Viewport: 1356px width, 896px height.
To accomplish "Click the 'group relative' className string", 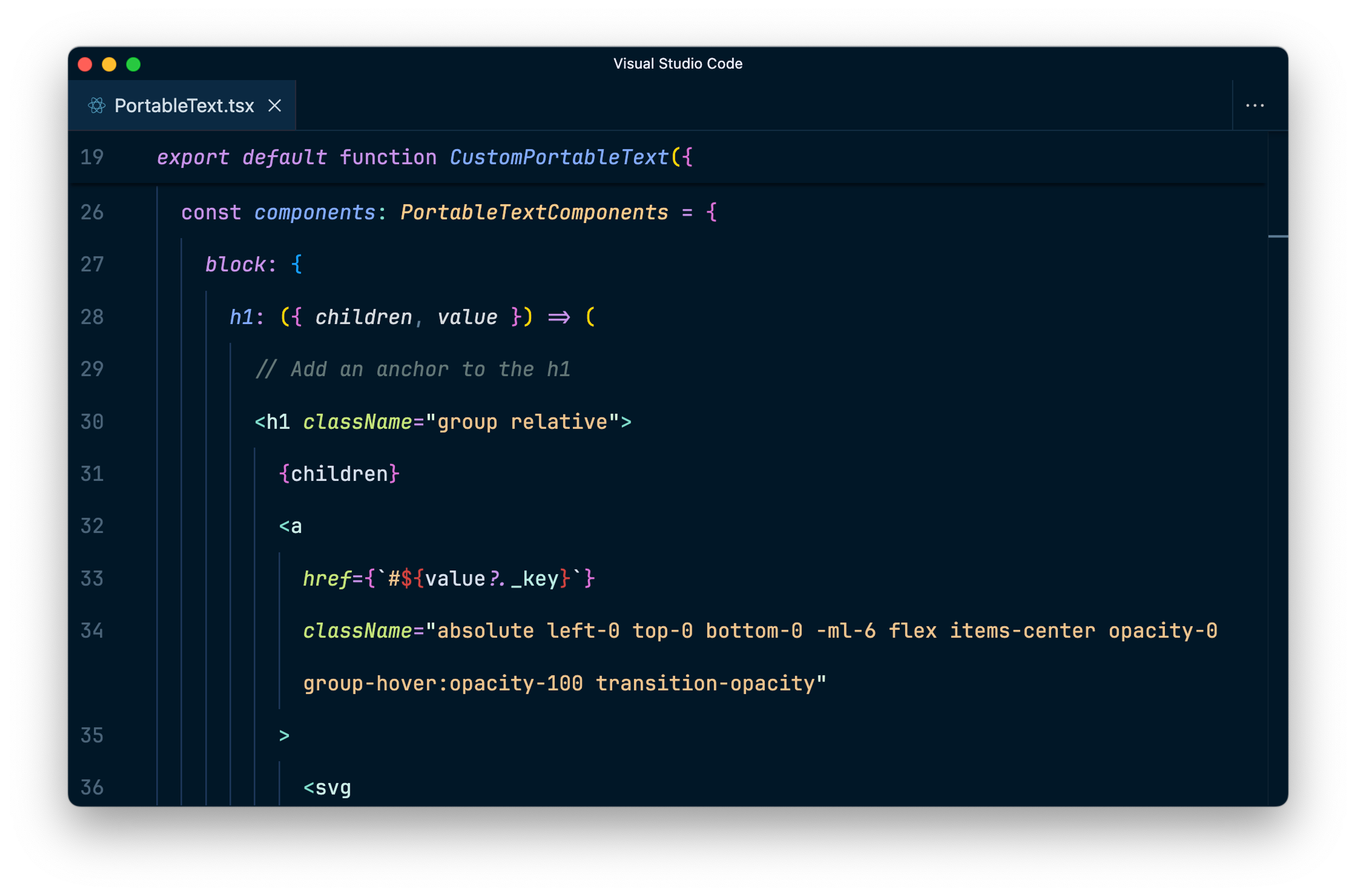I will tap(522, 422).
